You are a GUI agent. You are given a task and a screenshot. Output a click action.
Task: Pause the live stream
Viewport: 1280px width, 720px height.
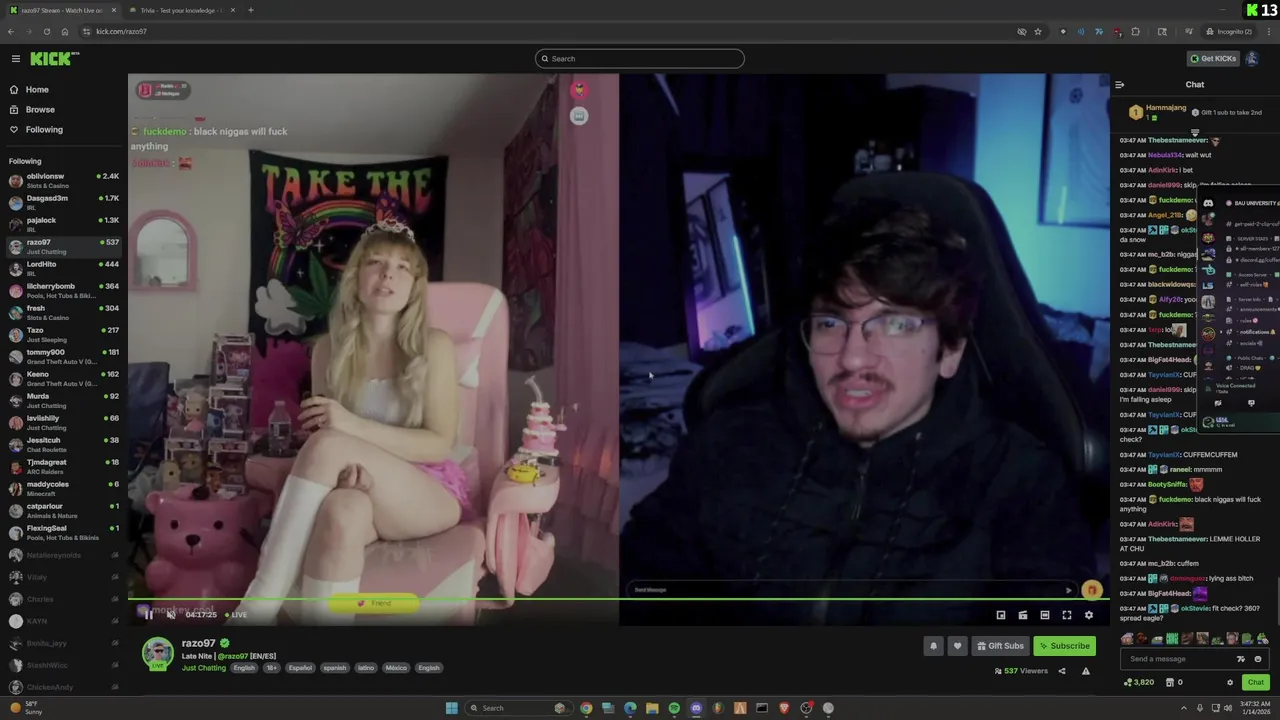(149, 615)
